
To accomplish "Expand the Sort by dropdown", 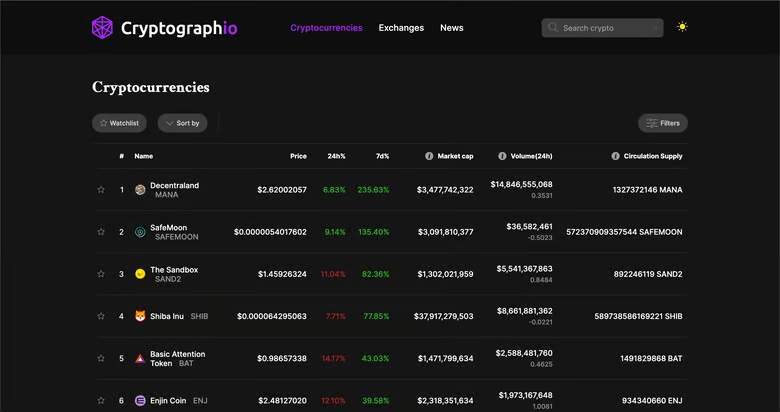I will pos(183,123).
